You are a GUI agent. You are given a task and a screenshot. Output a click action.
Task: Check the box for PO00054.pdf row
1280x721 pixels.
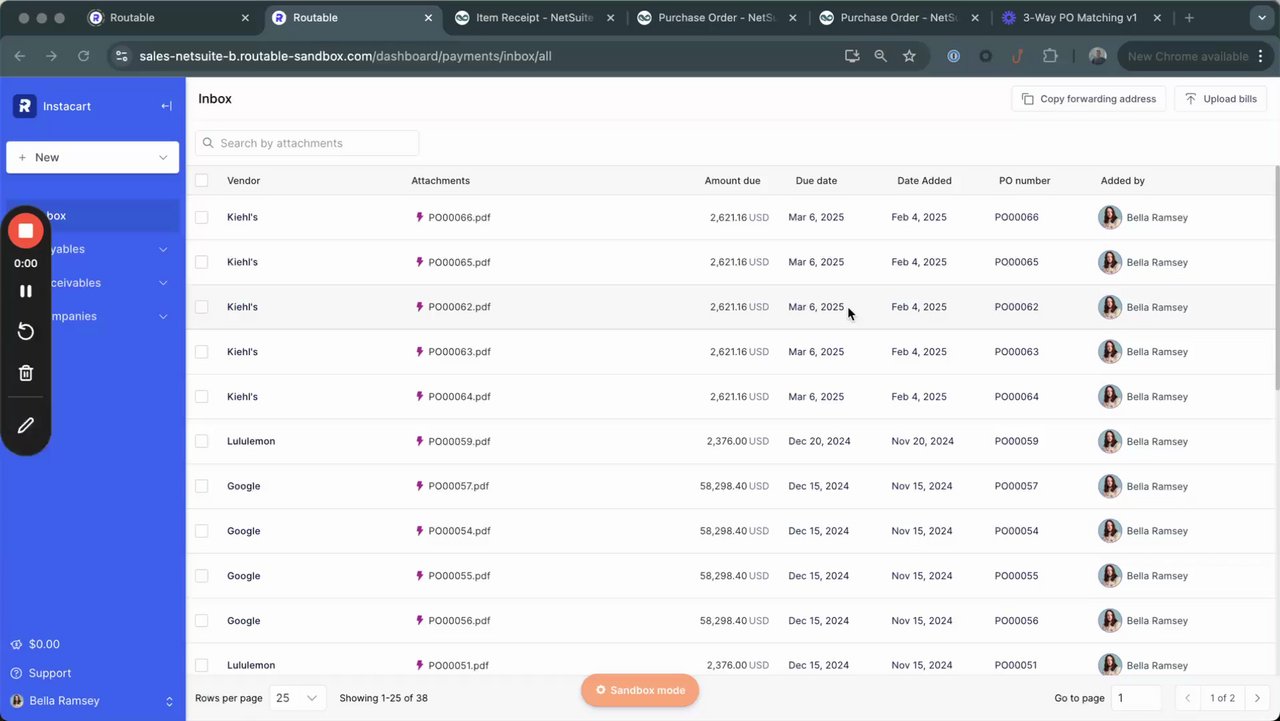(x=202, y=531)
